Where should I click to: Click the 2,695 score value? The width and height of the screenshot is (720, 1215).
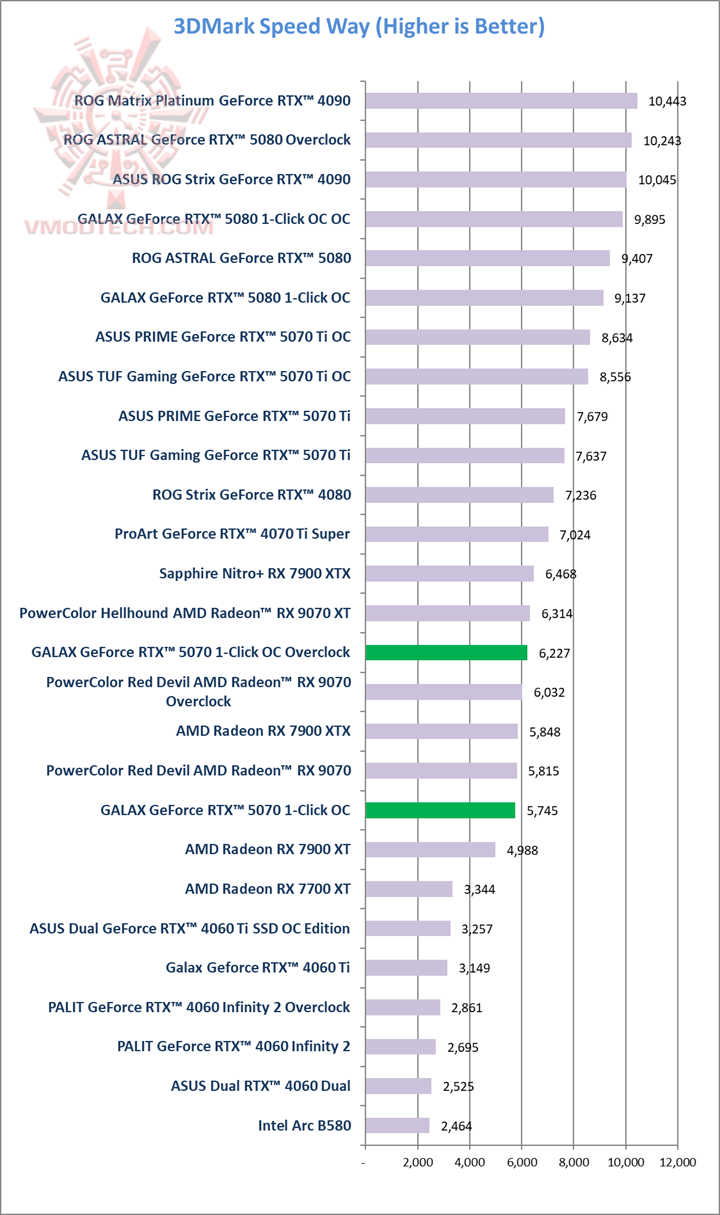[463, 1047]
